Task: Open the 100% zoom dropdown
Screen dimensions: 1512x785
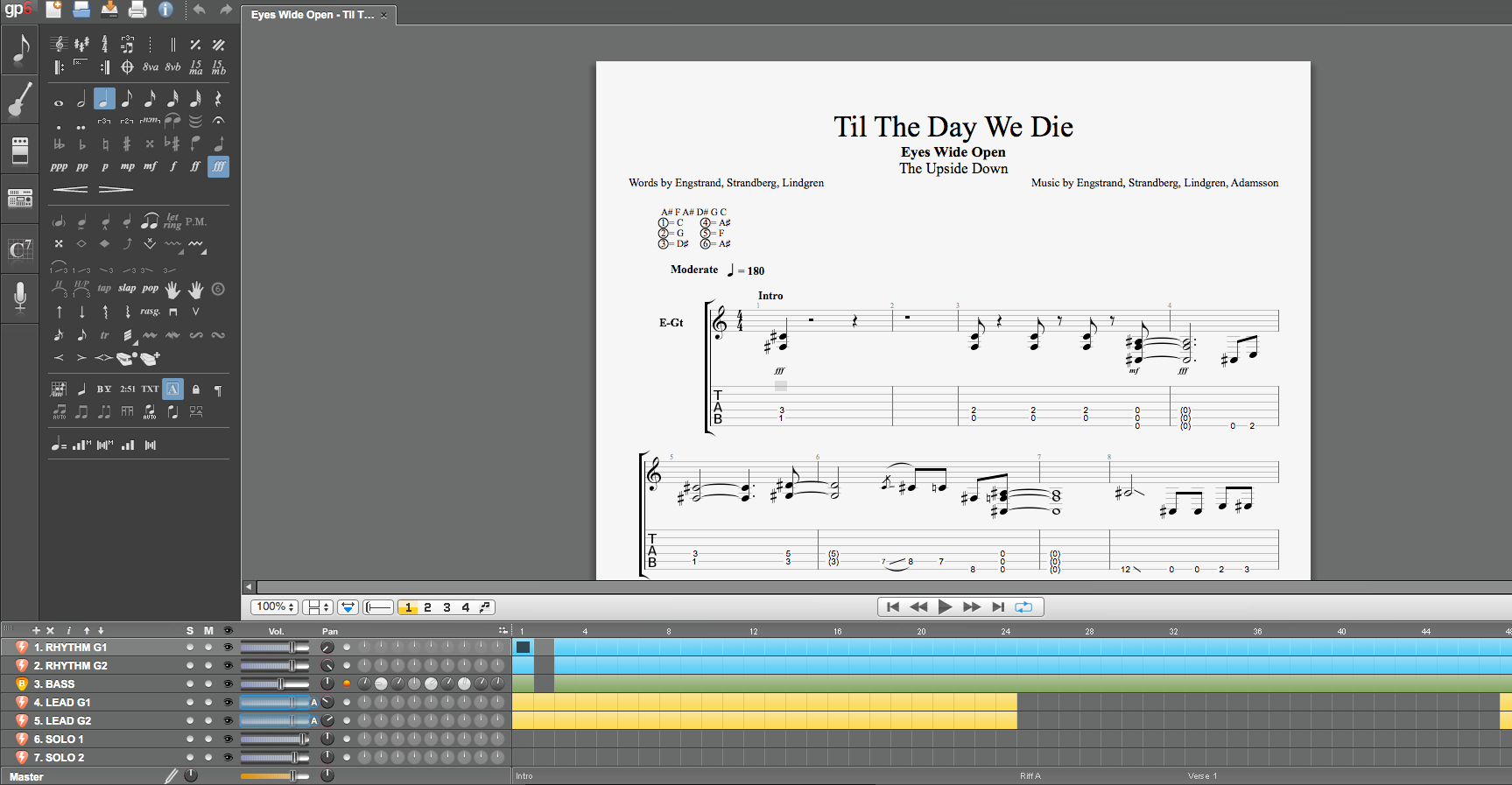Action: (x=275, y=607)
